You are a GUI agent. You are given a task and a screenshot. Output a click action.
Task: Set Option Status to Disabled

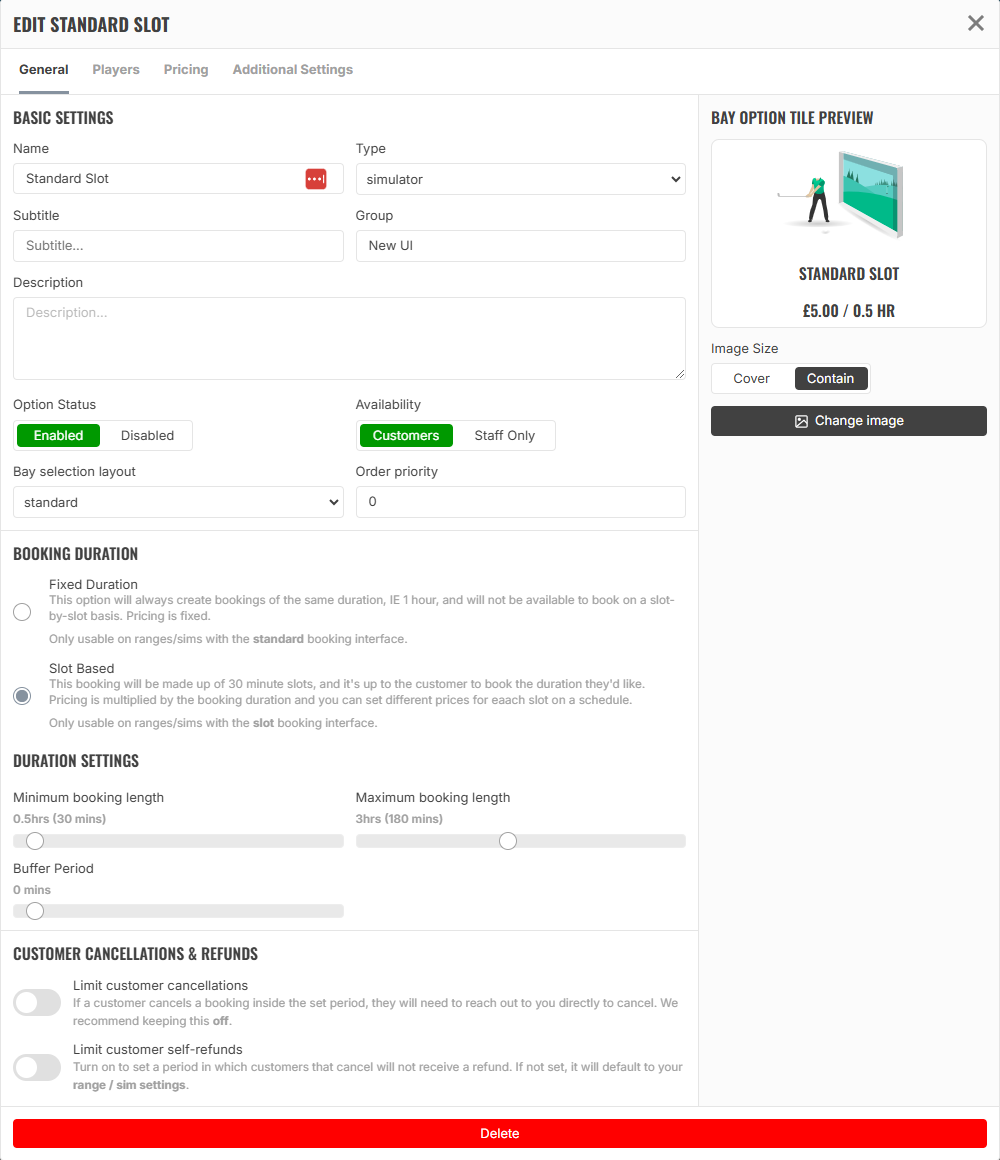coord(147,436)
